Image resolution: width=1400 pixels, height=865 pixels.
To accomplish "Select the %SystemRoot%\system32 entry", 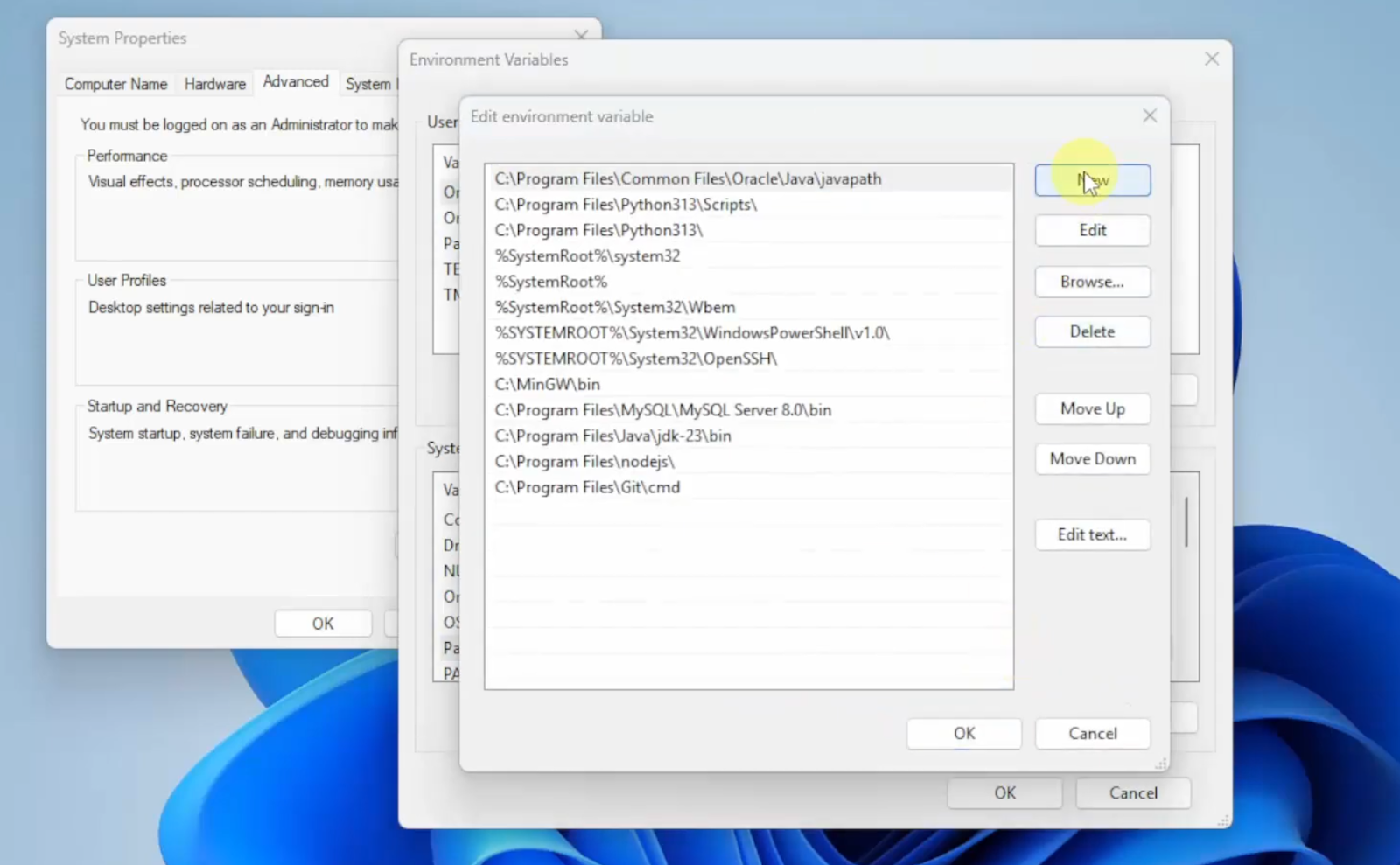I will tap(749, 255).
